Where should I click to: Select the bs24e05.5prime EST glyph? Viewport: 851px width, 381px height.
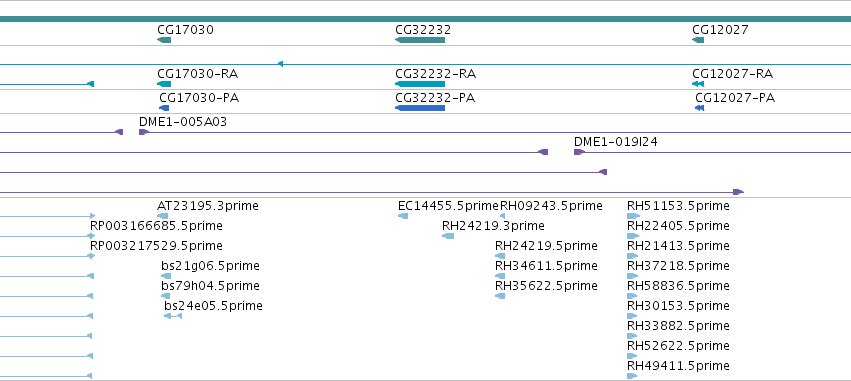click(x=173, y=316)
